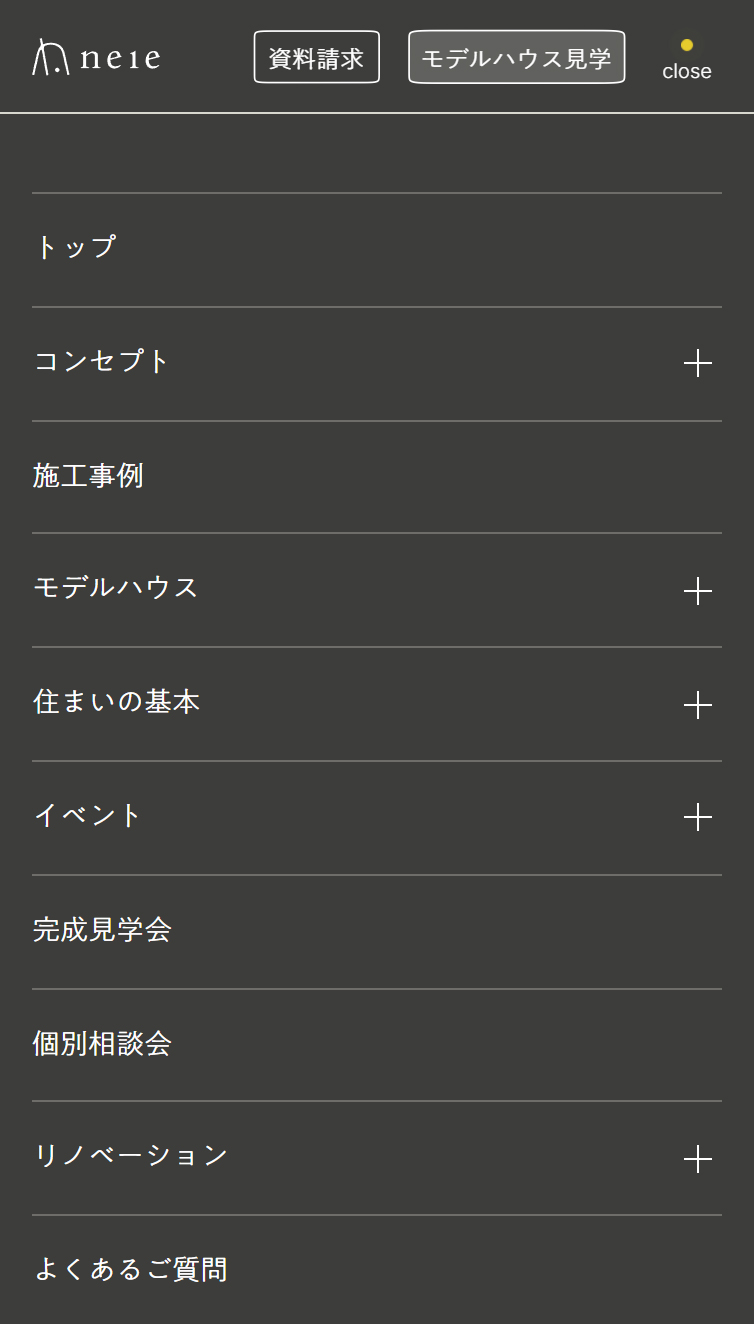Image resolution: width=754 pixels, height=1324 pixels.
Task: Expand the コンセプト section
Action: click(x=698, y=363)
